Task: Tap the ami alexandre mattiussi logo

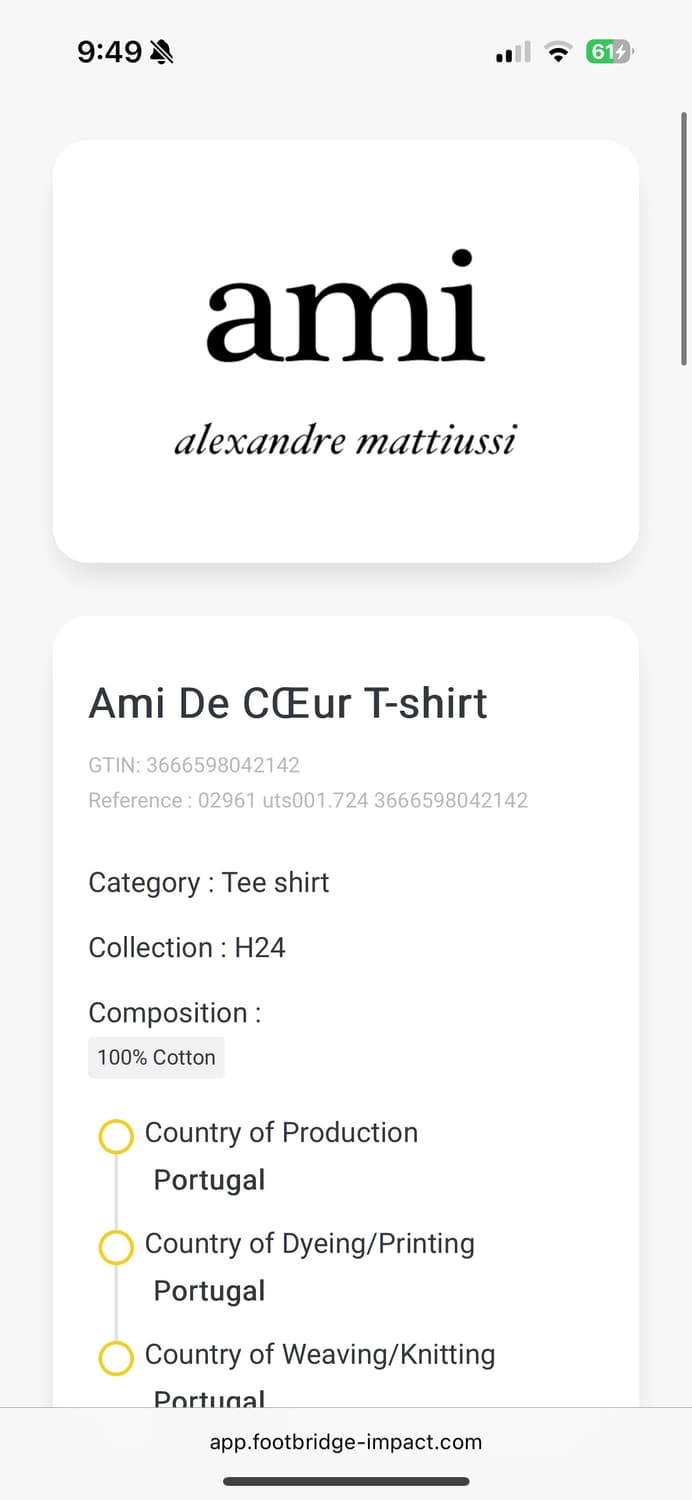Action: coord(345,351)
